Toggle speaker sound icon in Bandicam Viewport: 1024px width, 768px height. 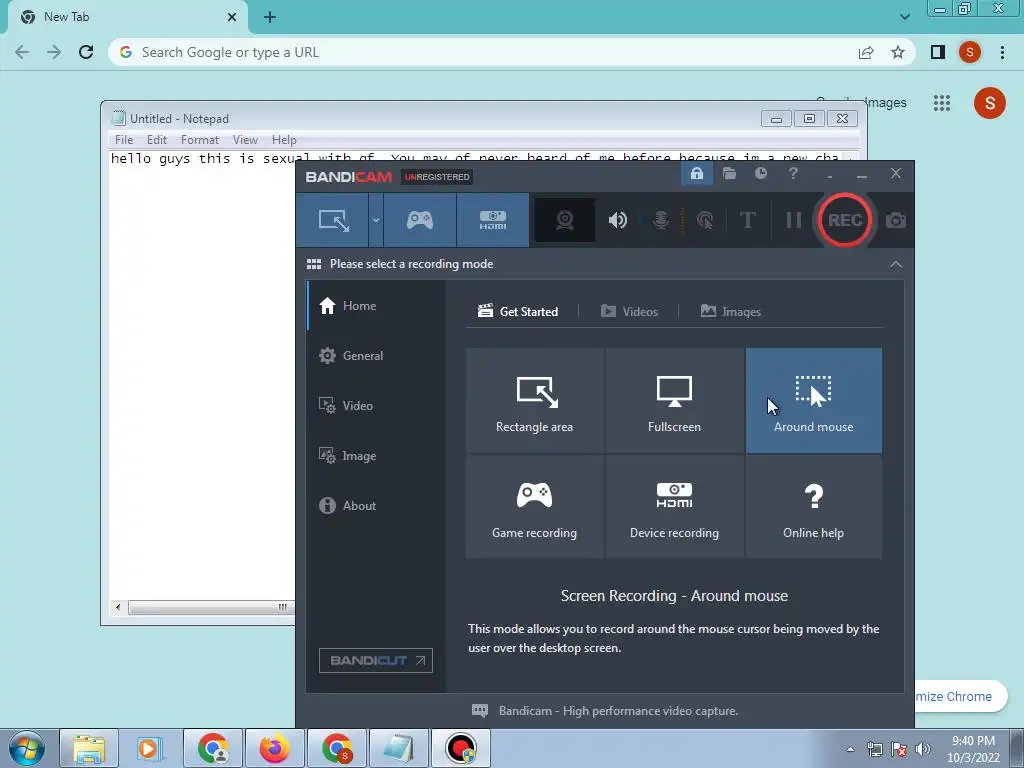(617, 220)
